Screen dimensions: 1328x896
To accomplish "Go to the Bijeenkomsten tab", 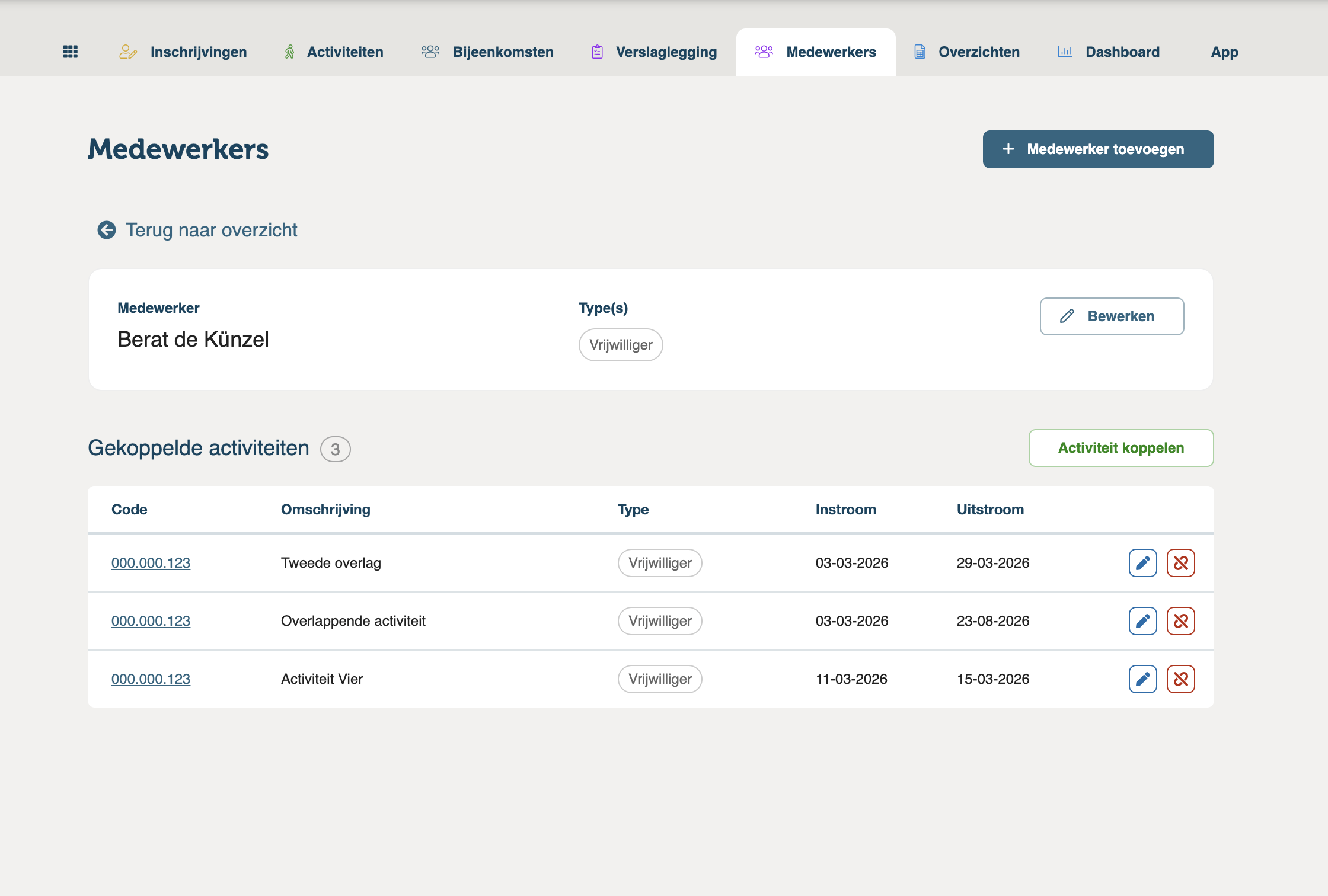I will tap(487, 52).
